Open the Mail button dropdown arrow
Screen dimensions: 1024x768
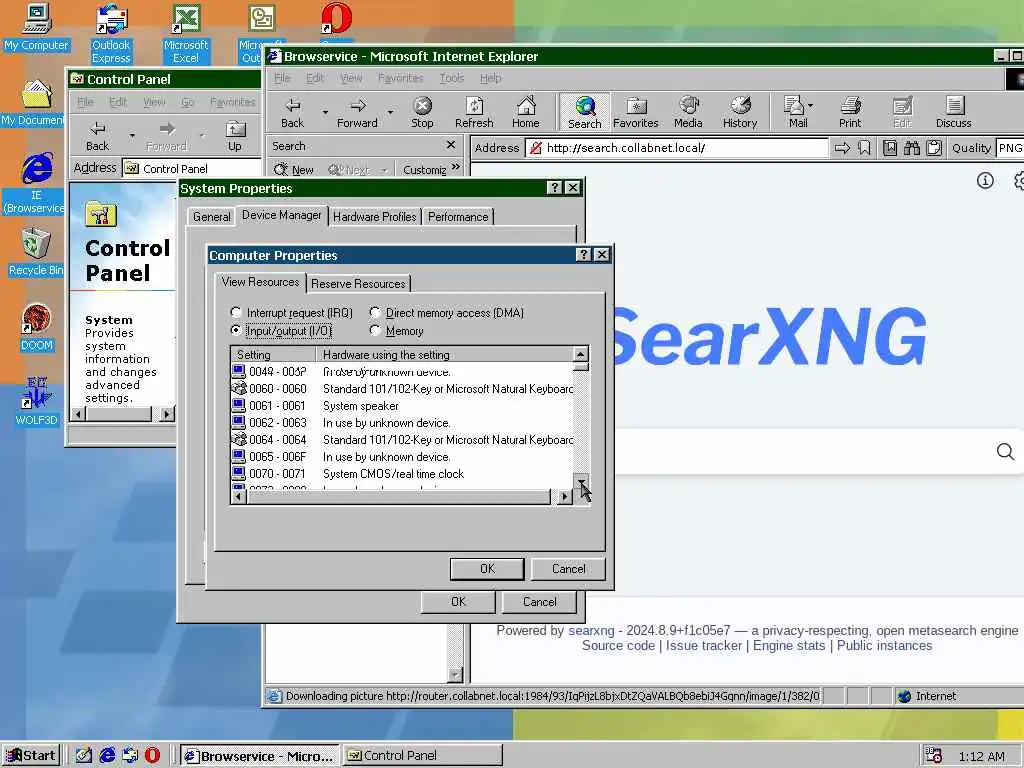click(810, 106)
